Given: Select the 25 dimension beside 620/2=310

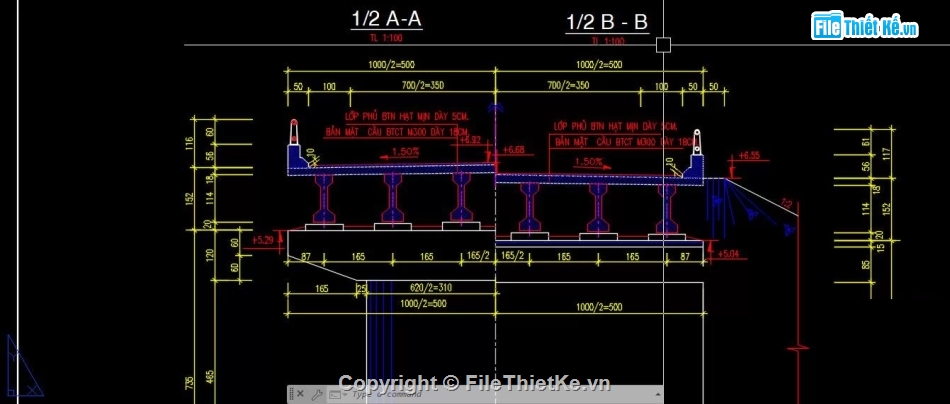Looking at the screenshot, I should tap(362, 289).
